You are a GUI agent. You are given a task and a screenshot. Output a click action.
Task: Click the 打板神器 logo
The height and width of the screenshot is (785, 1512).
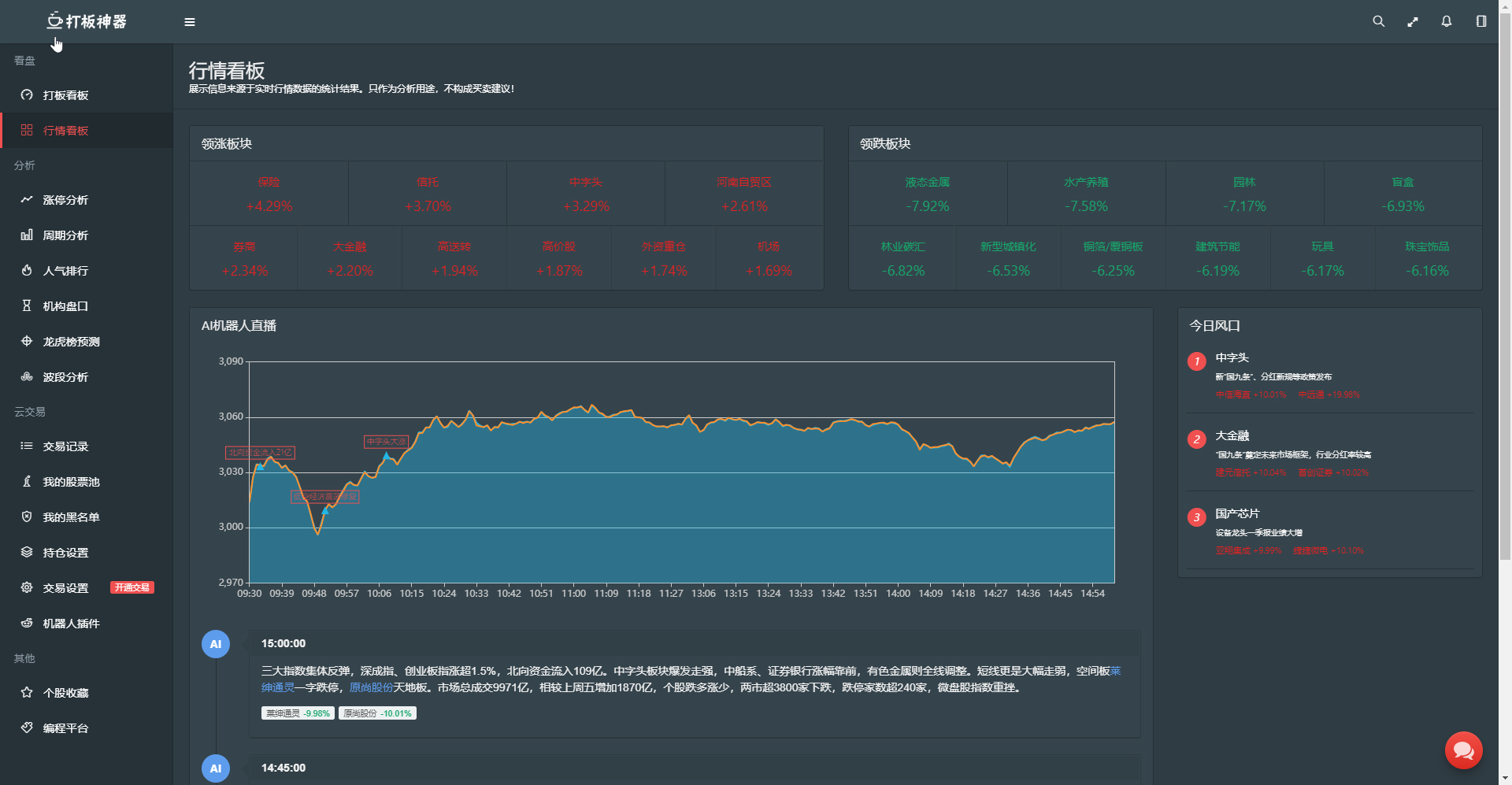click(87, 21)
